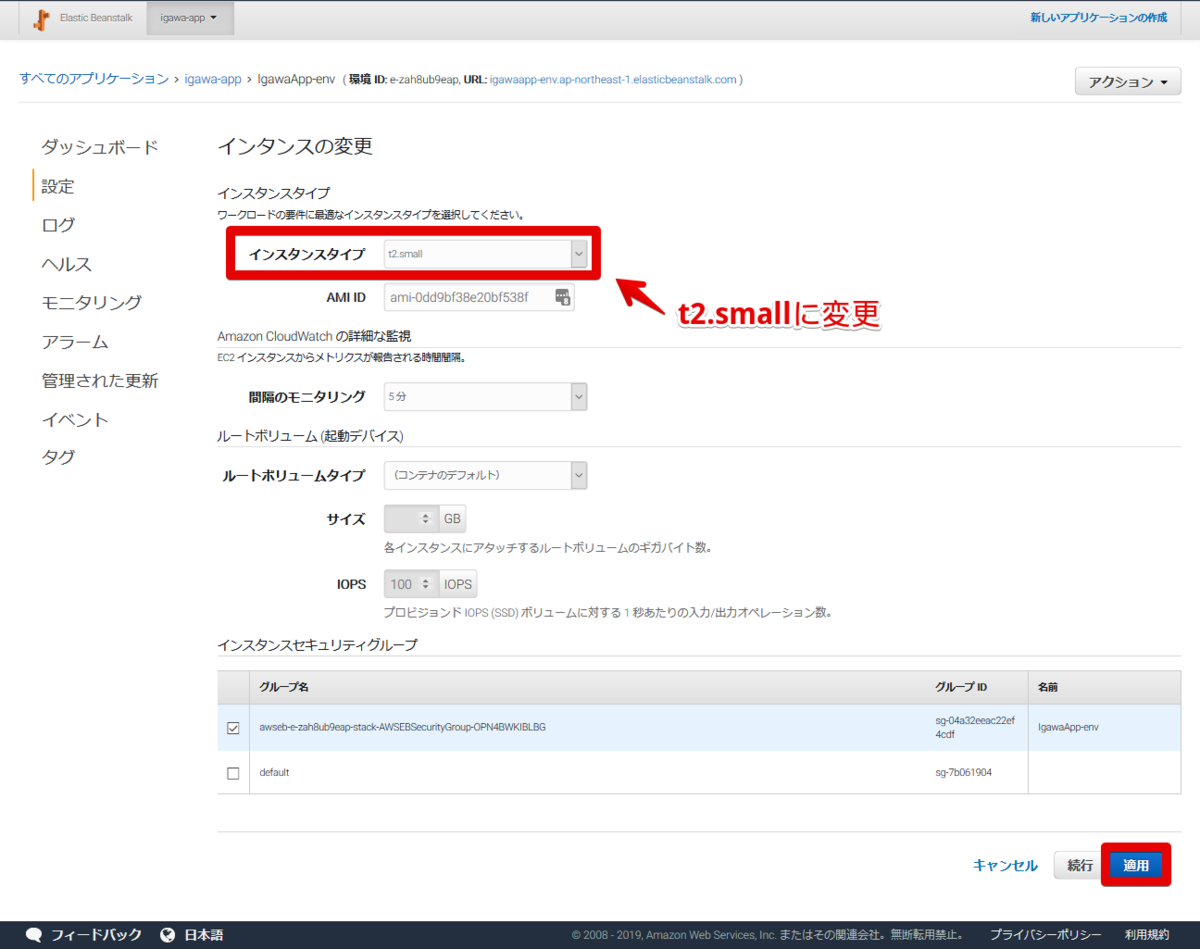Click the globe icon next to 日本語
Image resolution: width=1200 pixels, height=949 pixels.
point(166,934)
